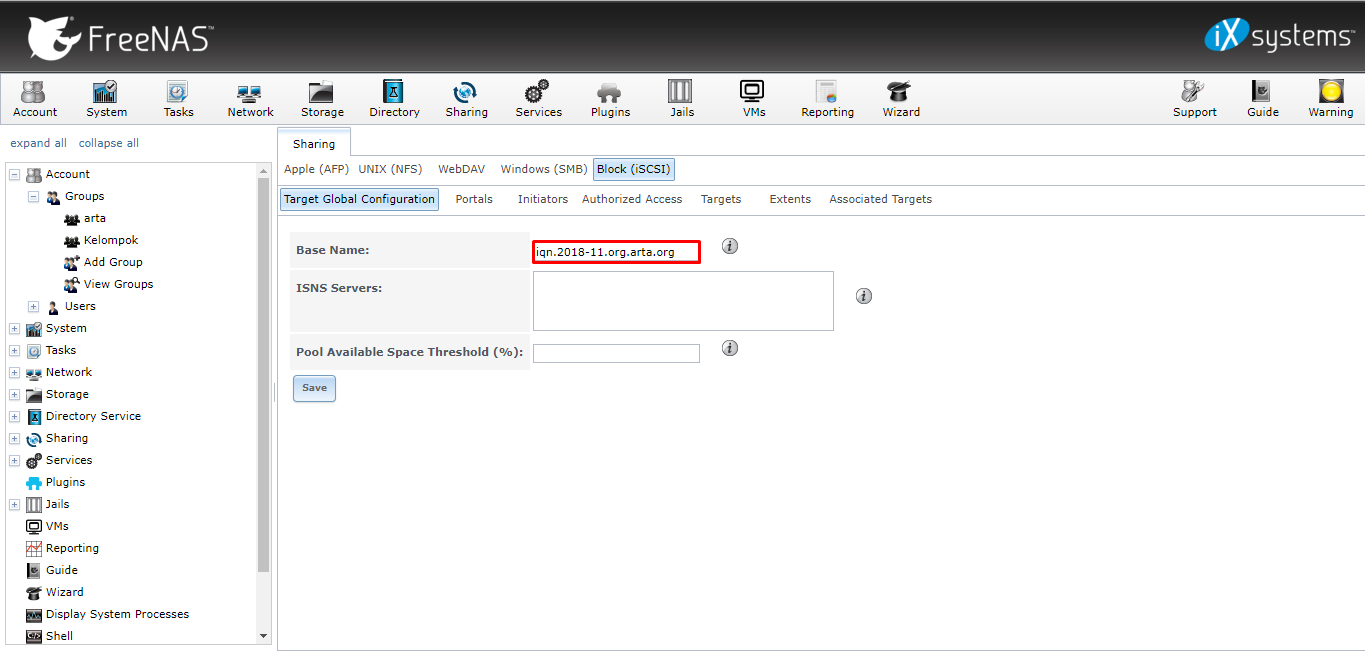1365x651 pixels.
Task: Check the Warning indicator icon
Action: (1330, 98)
